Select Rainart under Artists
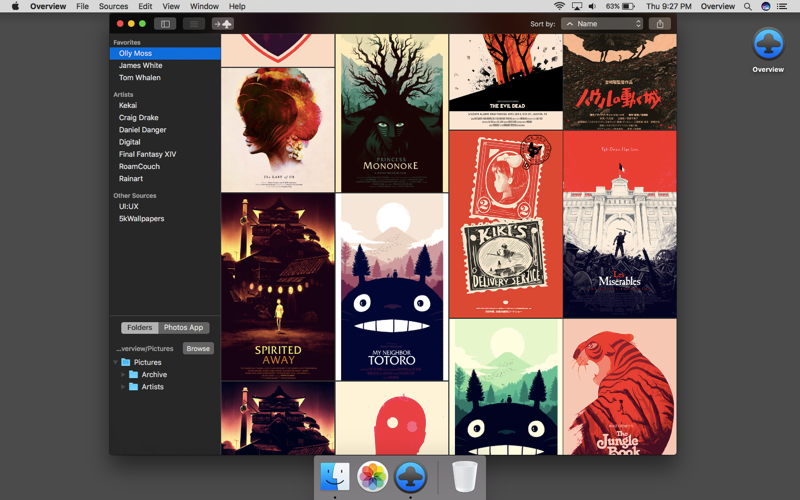 click(x=165, y=179)
